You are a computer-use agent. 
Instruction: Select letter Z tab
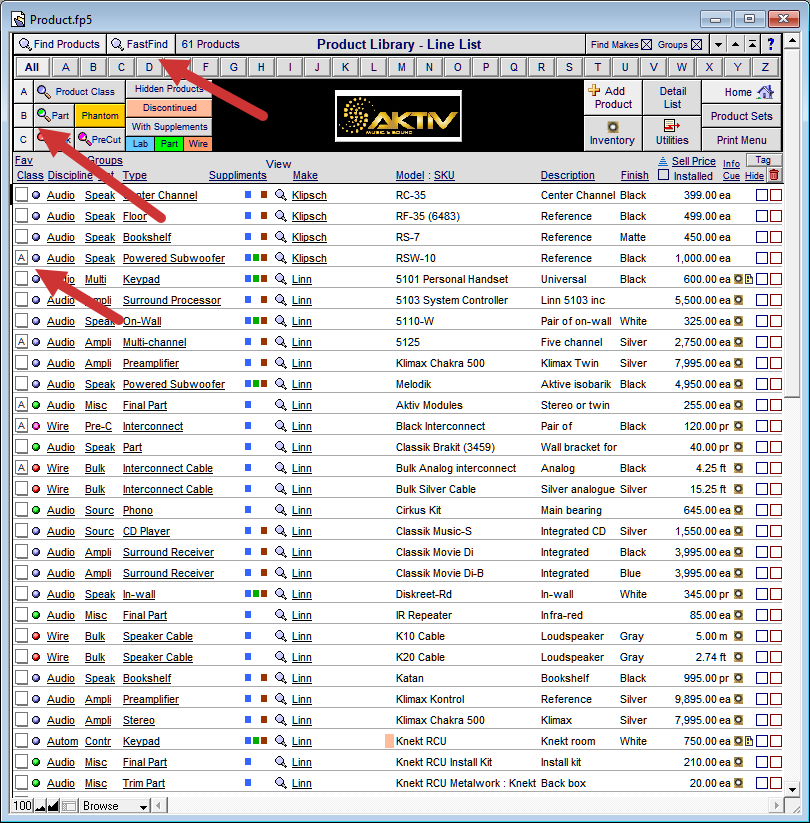(765, 67)
